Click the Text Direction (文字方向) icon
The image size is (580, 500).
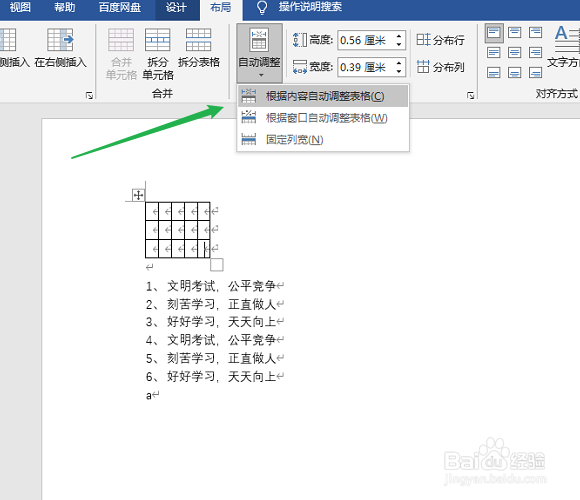[566, 39]
